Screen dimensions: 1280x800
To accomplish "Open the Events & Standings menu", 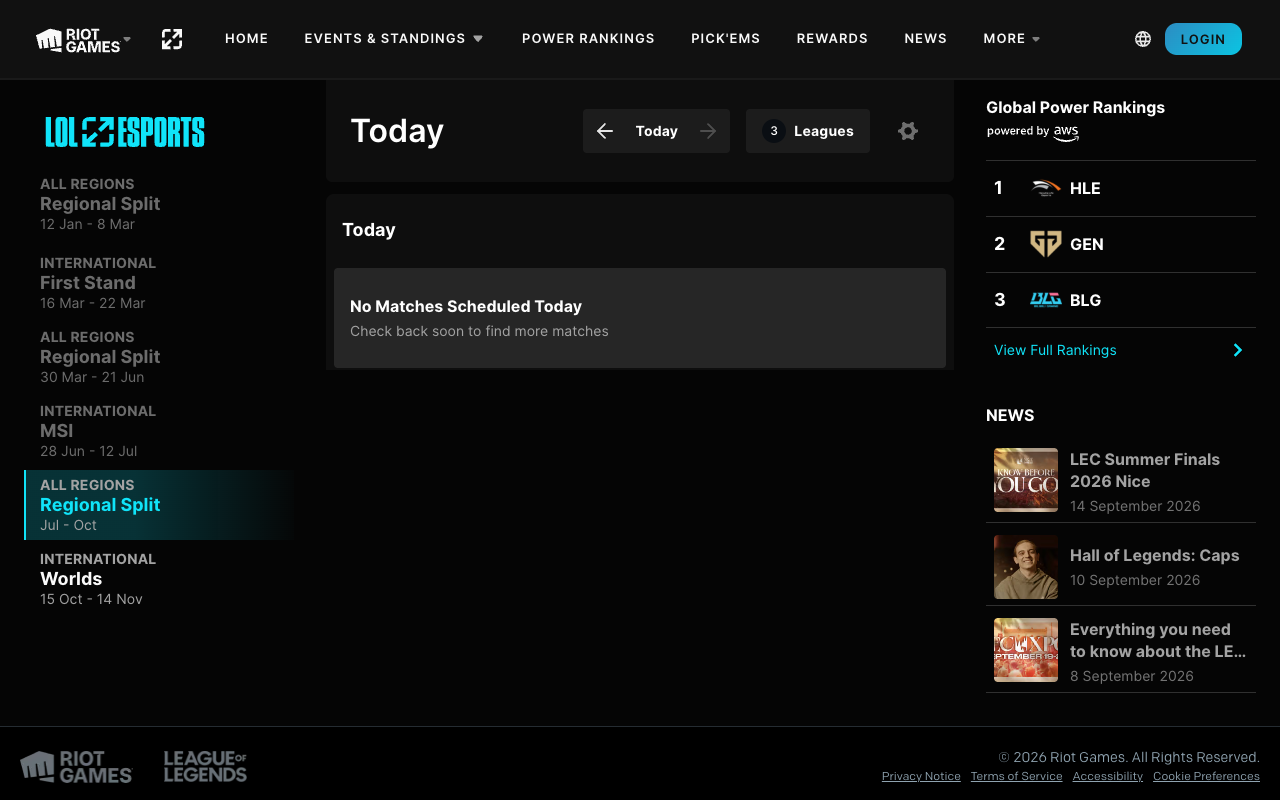I will coord(394,38).
